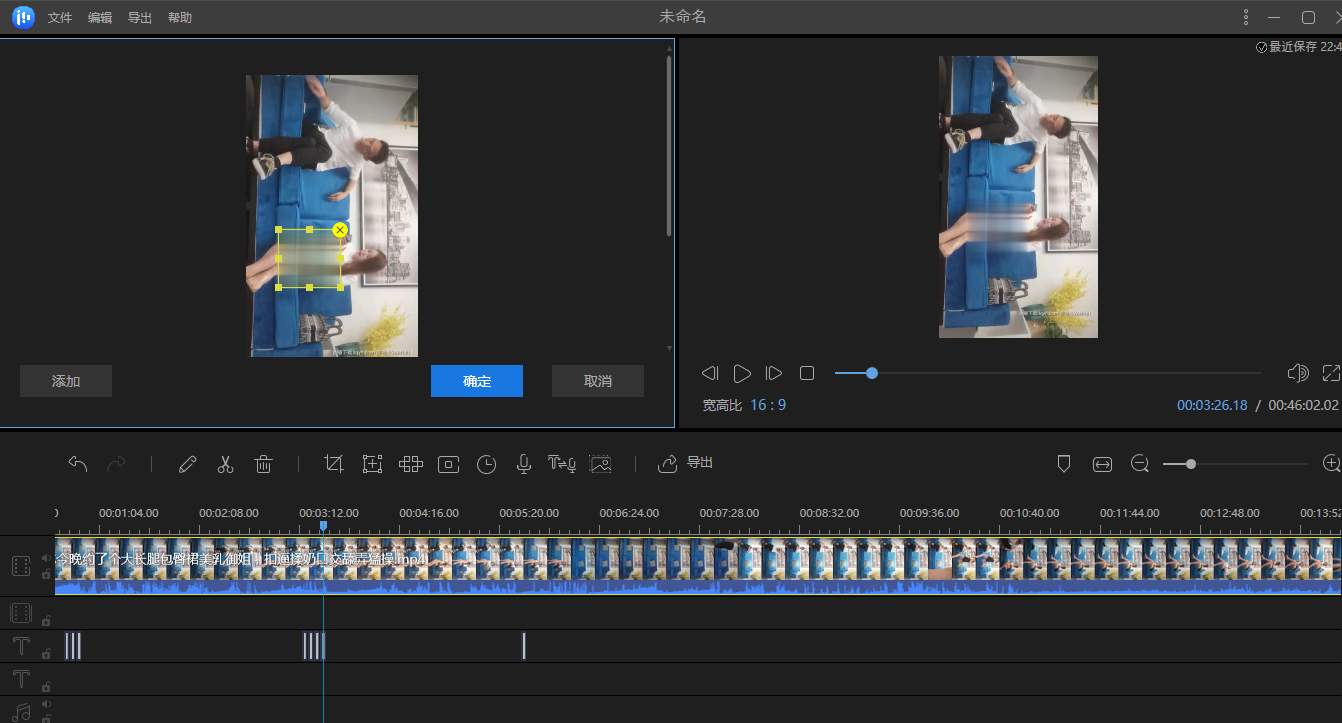Click the freeze frame icon
The width and height of the screenshot is (1342, 723).
point(448,463)
